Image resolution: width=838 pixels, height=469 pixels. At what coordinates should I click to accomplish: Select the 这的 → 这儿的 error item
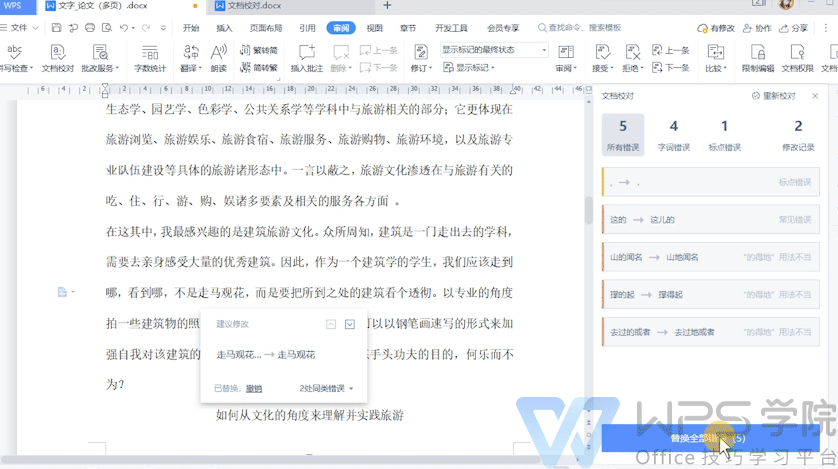coord(710,220)
